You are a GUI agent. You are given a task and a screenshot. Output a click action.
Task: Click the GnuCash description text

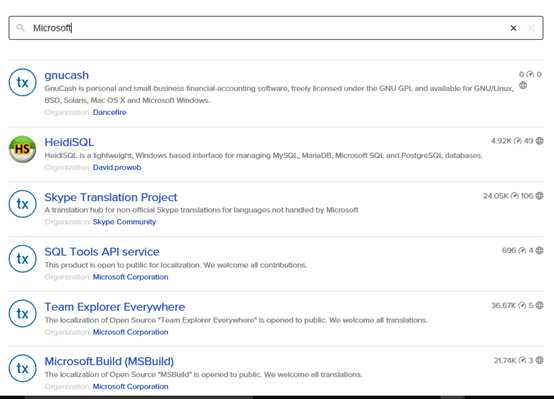(x=279, y=94)
